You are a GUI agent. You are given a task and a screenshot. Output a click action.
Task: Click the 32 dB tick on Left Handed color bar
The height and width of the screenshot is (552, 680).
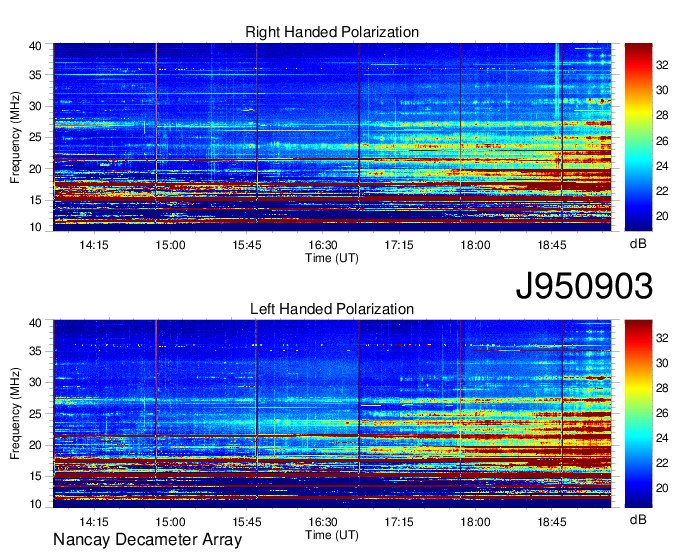662,338
